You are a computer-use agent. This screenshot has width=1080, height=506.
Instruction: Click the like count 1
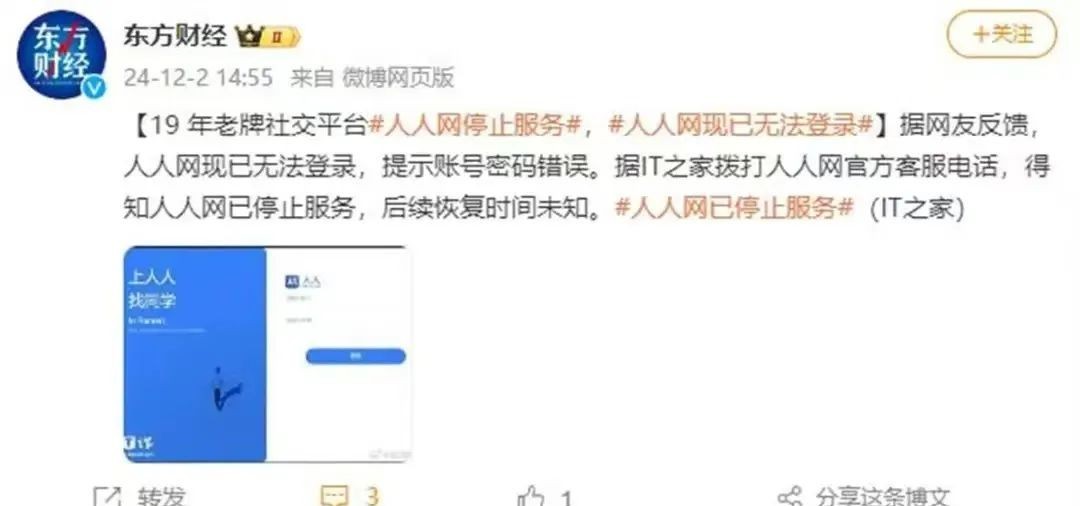click(x=566, y=498)
